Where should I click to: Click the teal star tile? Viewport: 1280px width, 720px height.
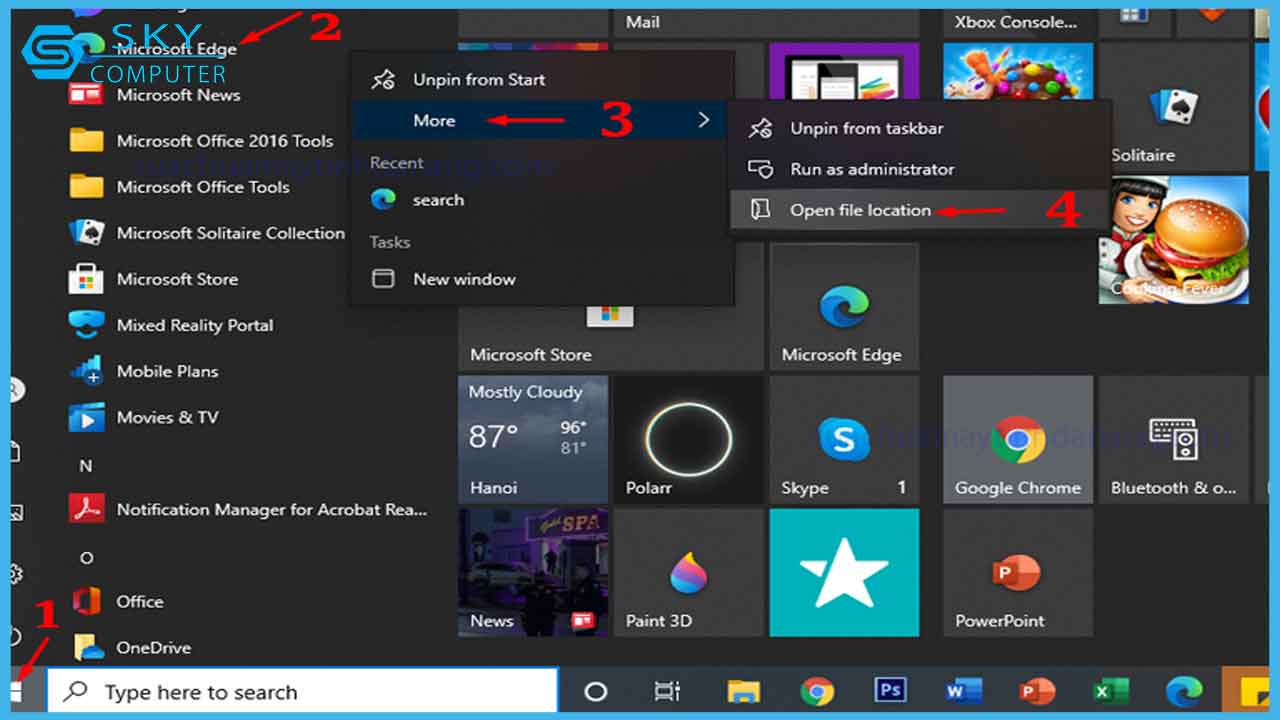click(x=844, y=573)
